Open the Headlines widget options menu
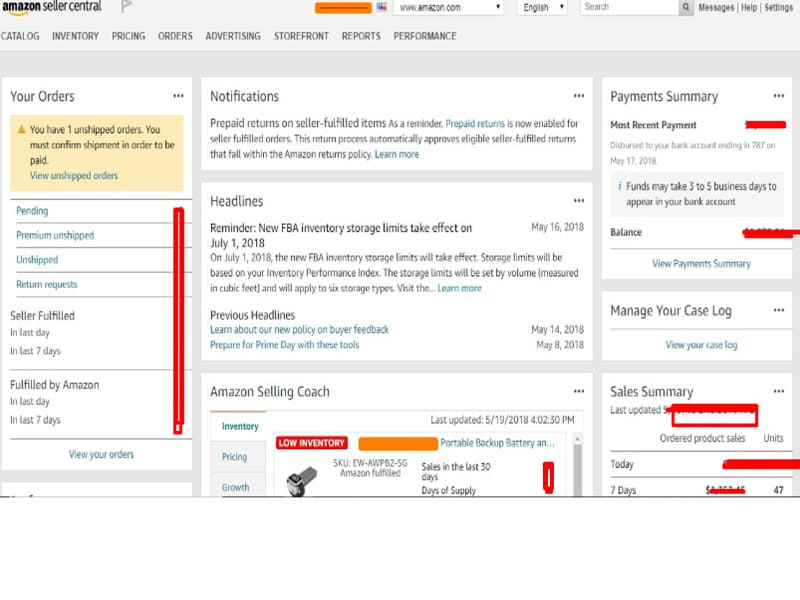The height and width of the screenshot is (600, 800). (x=579, y=201)
